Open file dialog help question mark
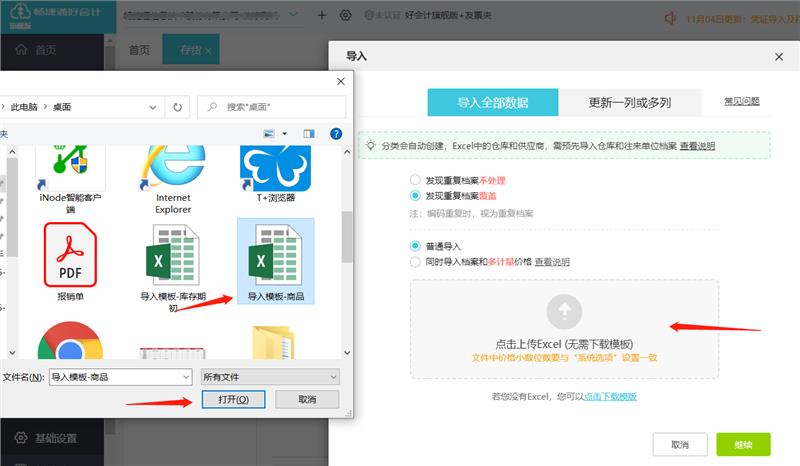Viewport: 800px width, 466px height. pyautogui.click(x=337, y=133)
